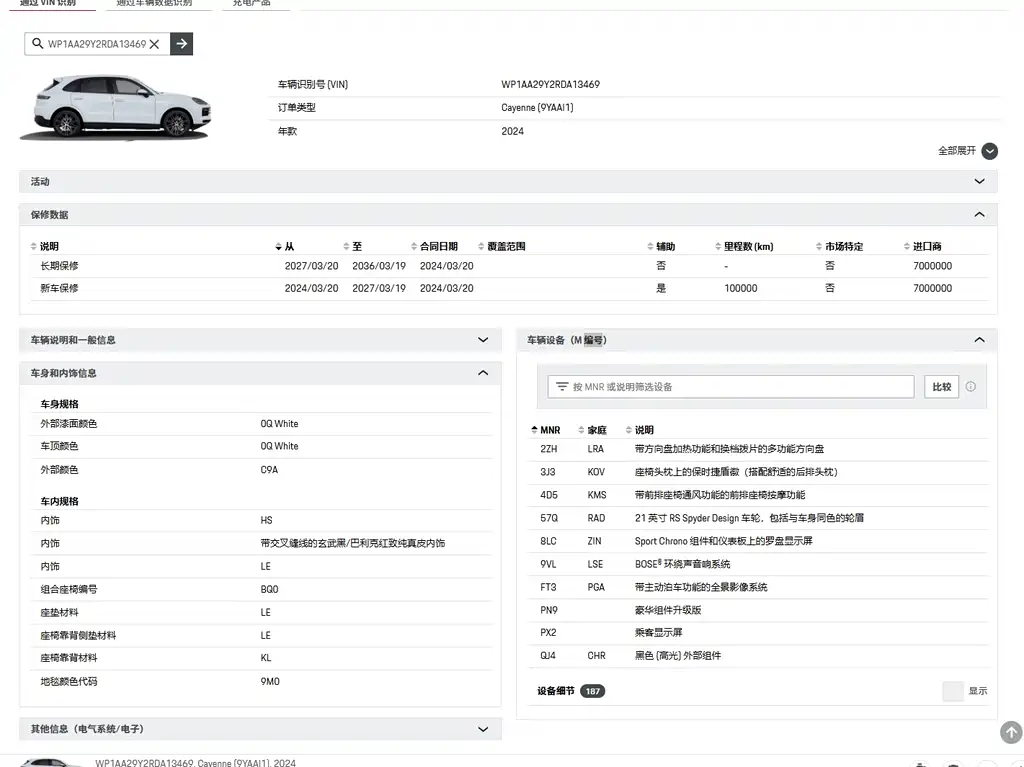Expand 车辆说明和一般信息 section
The width and height of the screenshot is (1024, 767).
[x=261, y=340]
